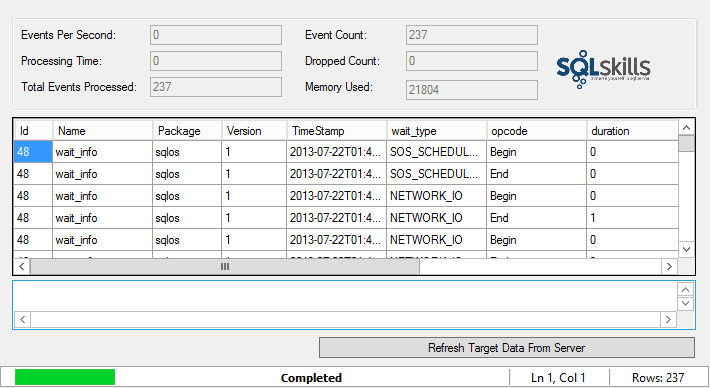Click the details text pane area
The image size is (710, 388).
click(345, 297)
